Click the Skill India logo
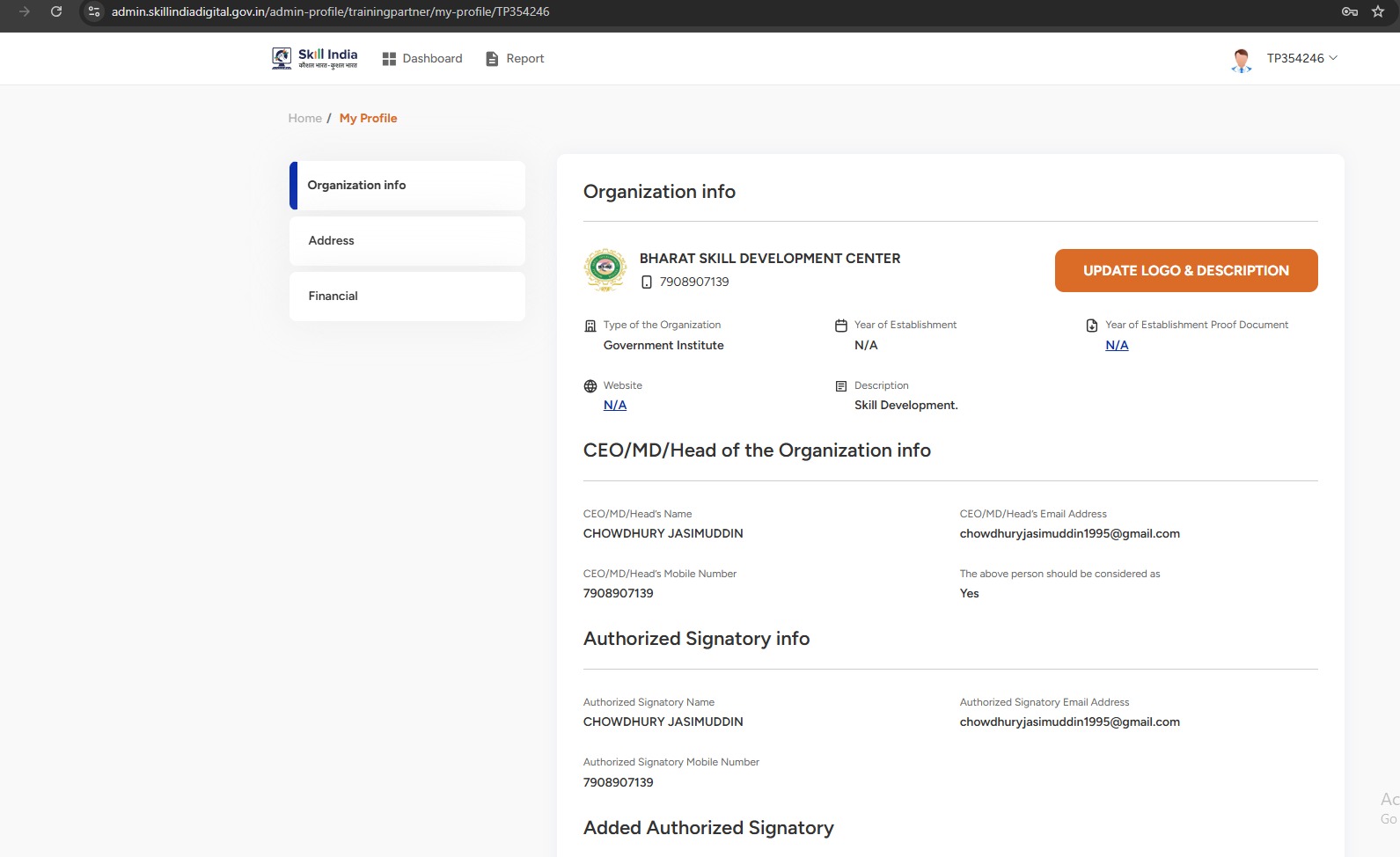Image resolution: width=1400 pixels, height=857 pixels. 315,58
